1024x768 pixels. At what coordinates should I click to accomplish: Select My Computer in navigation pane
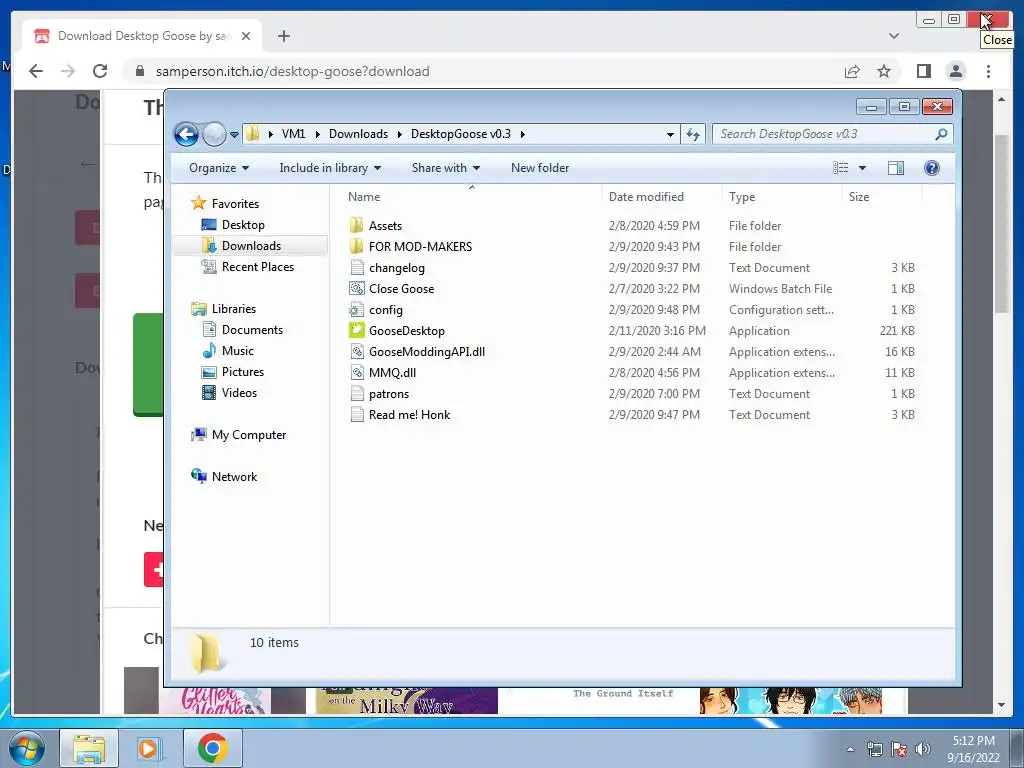point(248,435)
